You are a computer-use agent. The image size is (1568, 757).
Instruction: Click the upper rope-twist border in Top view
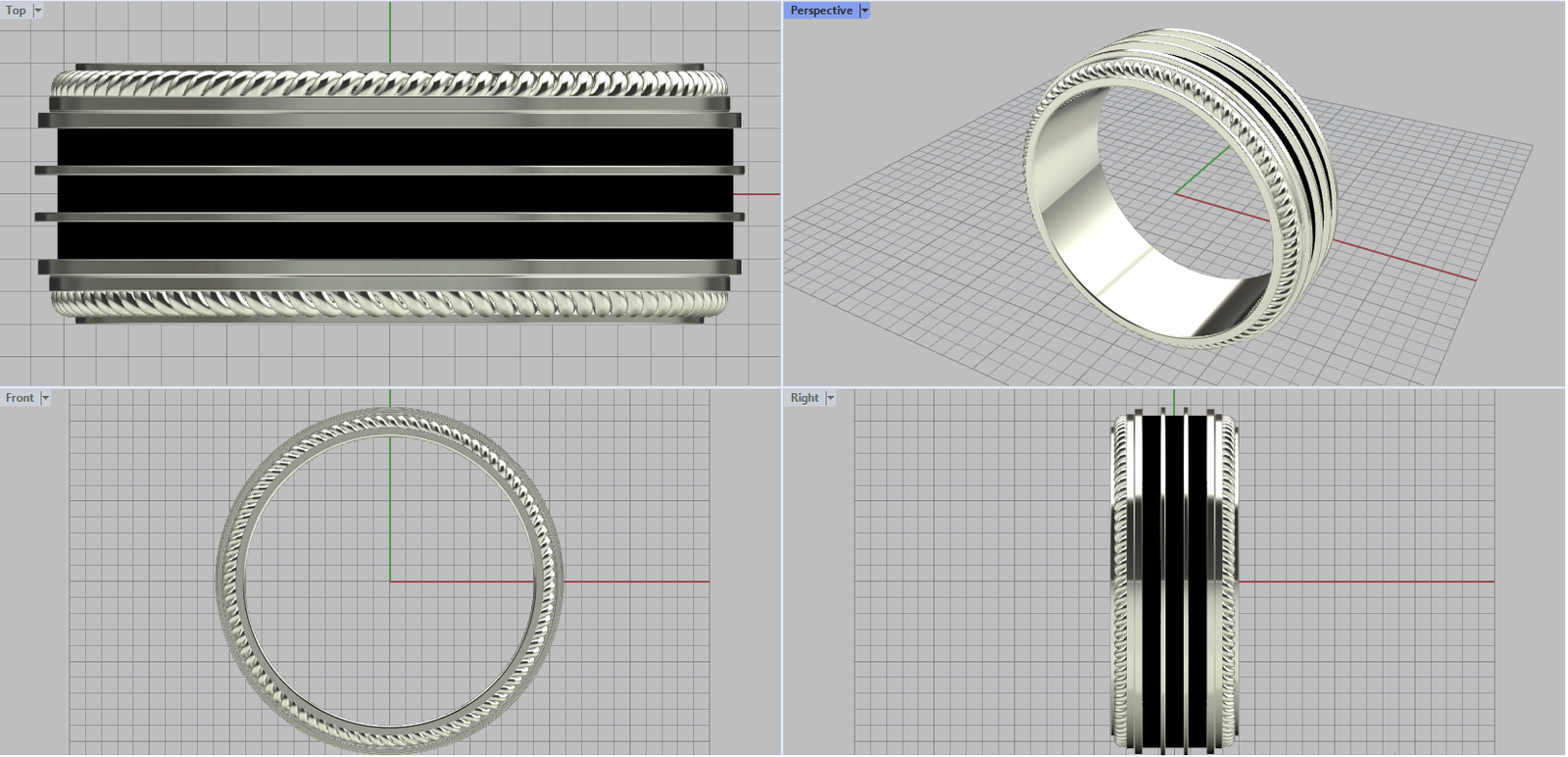click(x=390, y=84)
